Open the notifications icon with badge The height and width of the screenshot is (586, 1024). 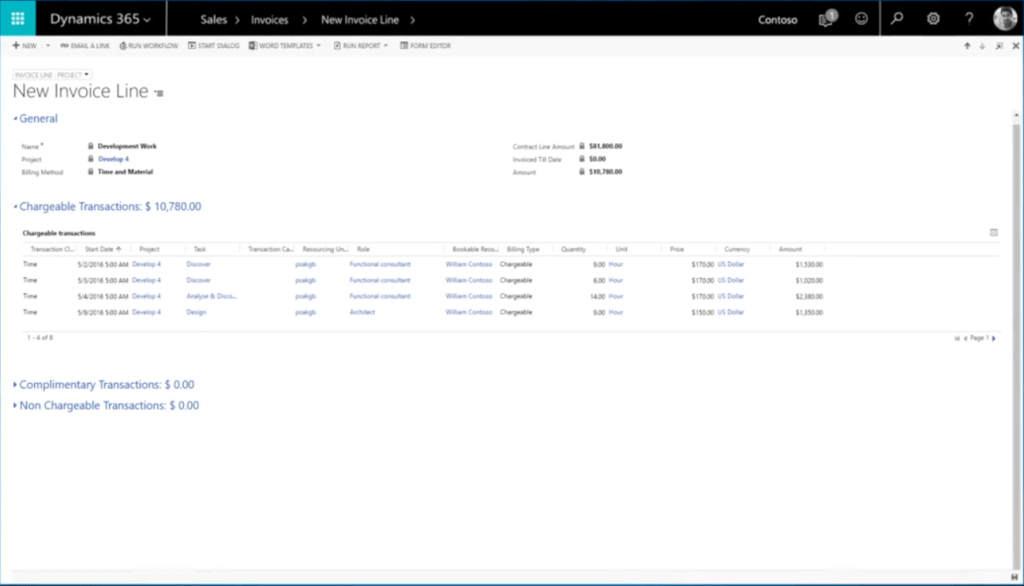pyautogui.click(x=827, y=18)
